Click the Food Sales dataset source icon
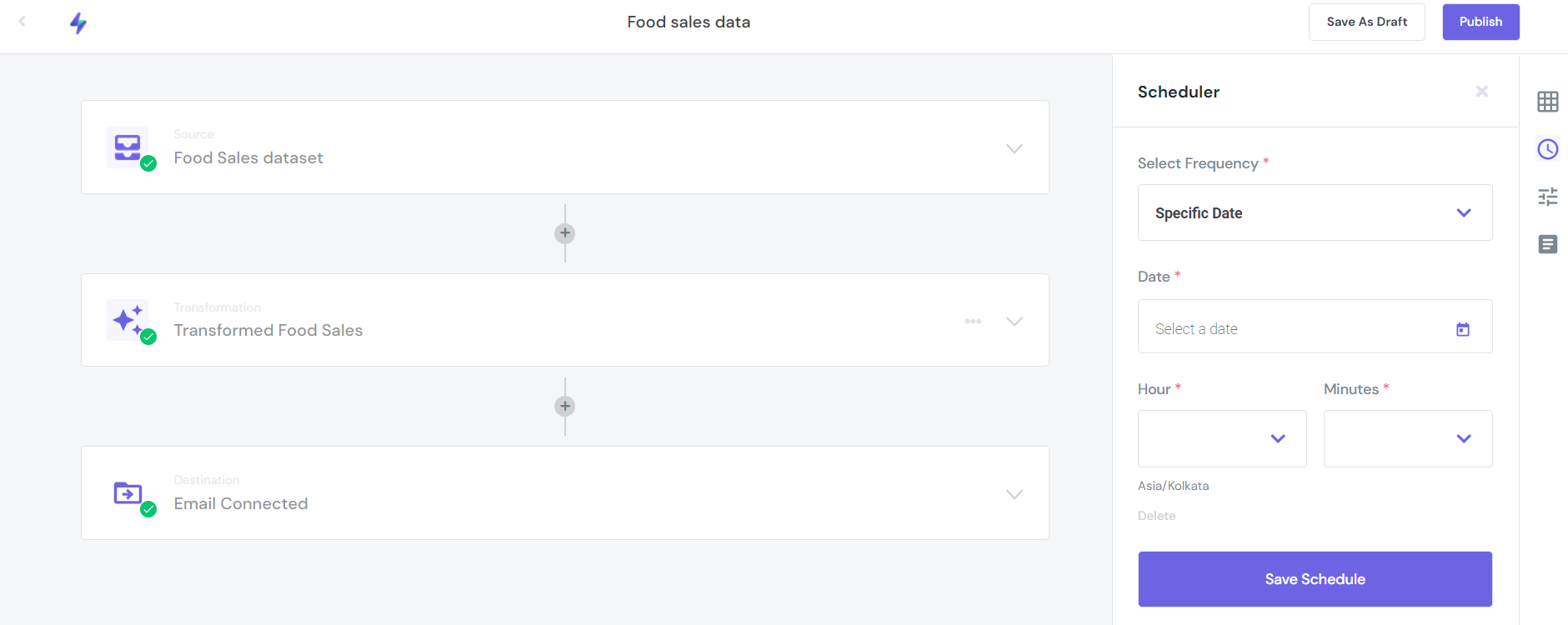The image size is (1568, 625). pos(127,147)
